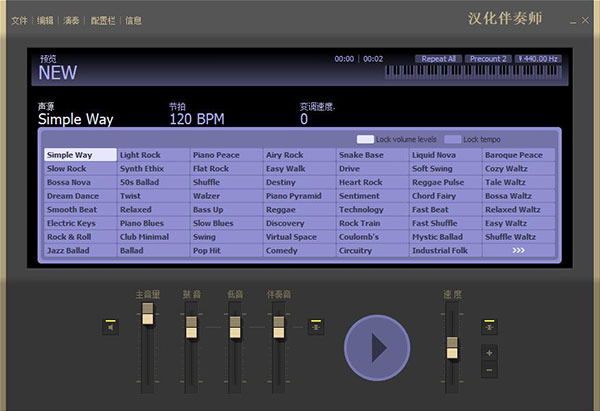Click the 速度 tempo slider handle

click(x=452, y=348)
